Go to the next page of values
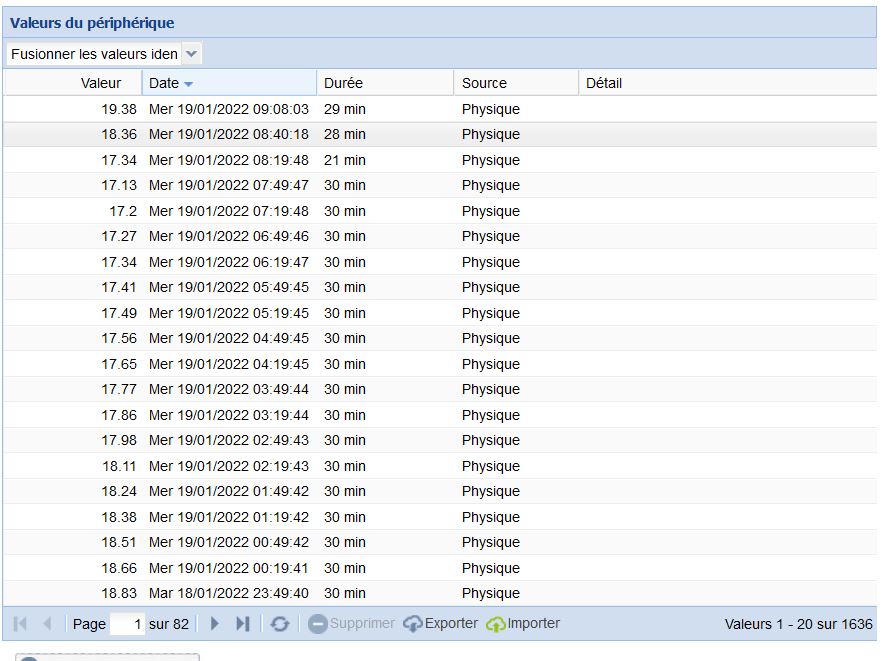 pyautogui.click(x=214, y=624)
